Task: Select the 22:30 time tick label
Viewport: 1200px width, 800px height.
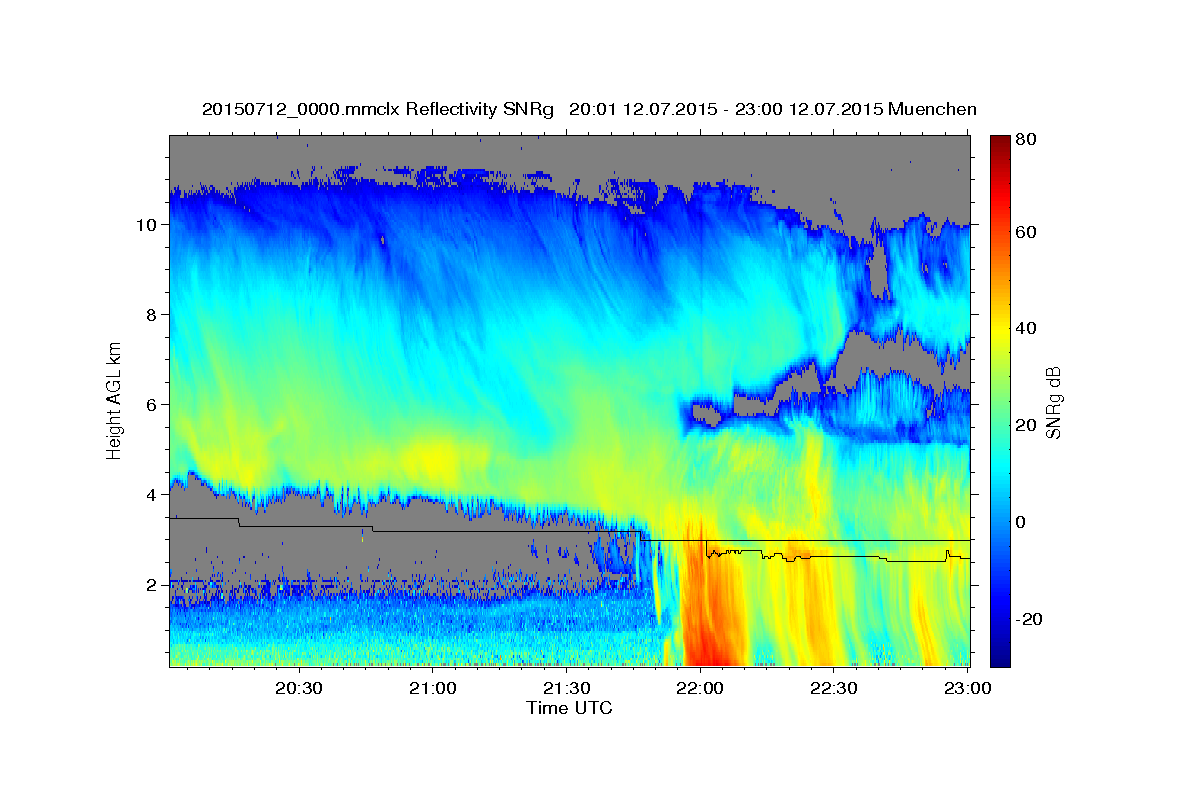Action: 835,688
